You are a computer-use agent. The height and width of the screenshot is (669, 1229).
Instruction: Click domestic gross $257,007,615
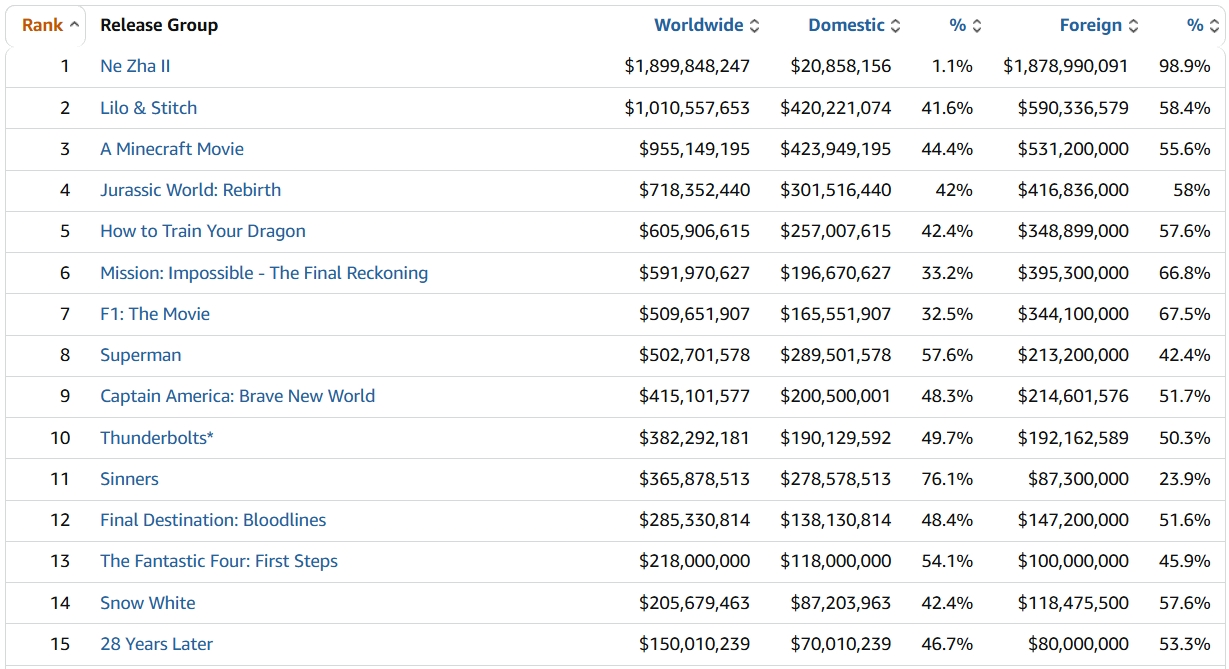836,231
